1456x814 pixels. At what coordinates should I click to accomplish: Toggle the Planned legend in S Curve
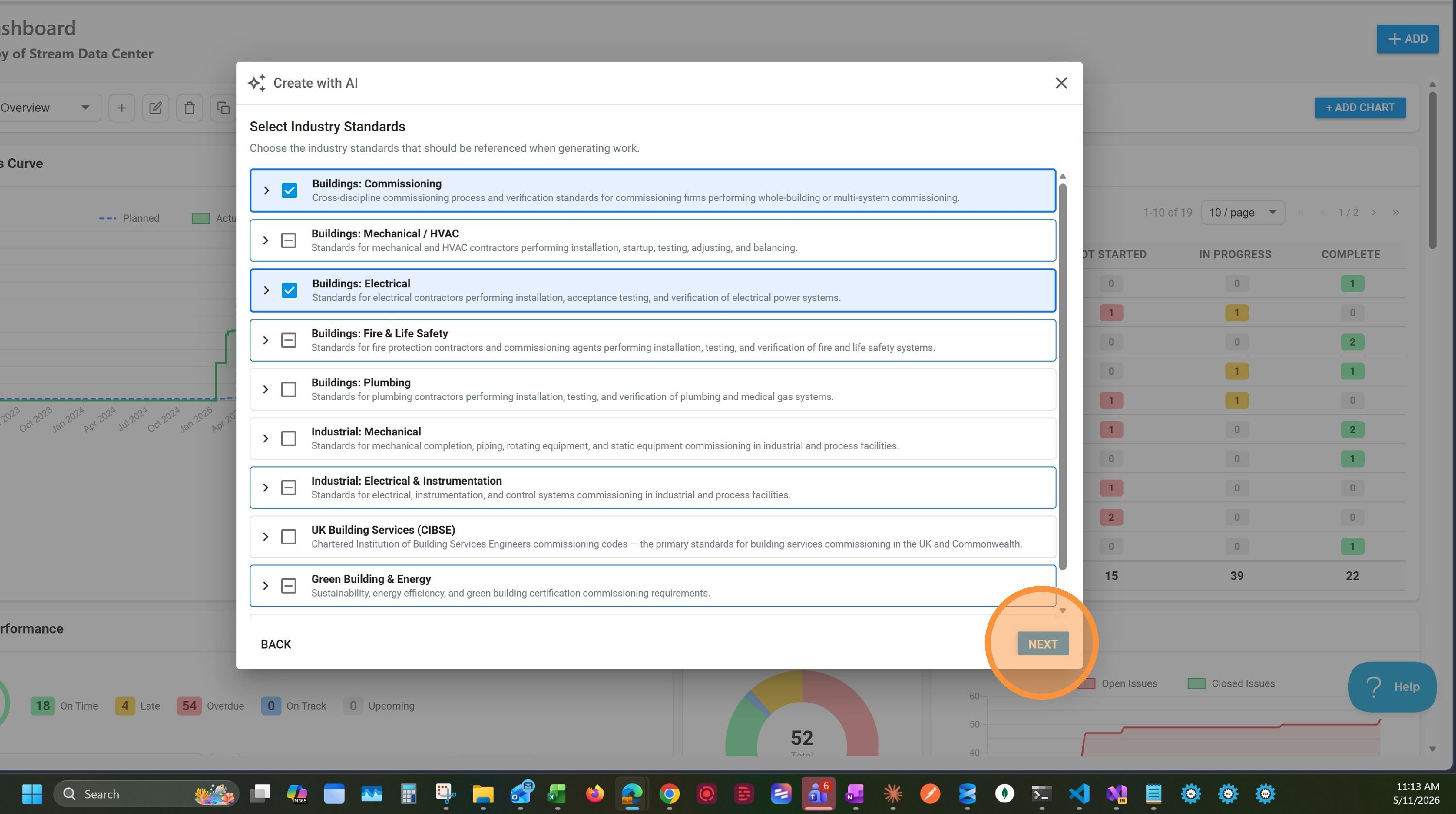130,218
